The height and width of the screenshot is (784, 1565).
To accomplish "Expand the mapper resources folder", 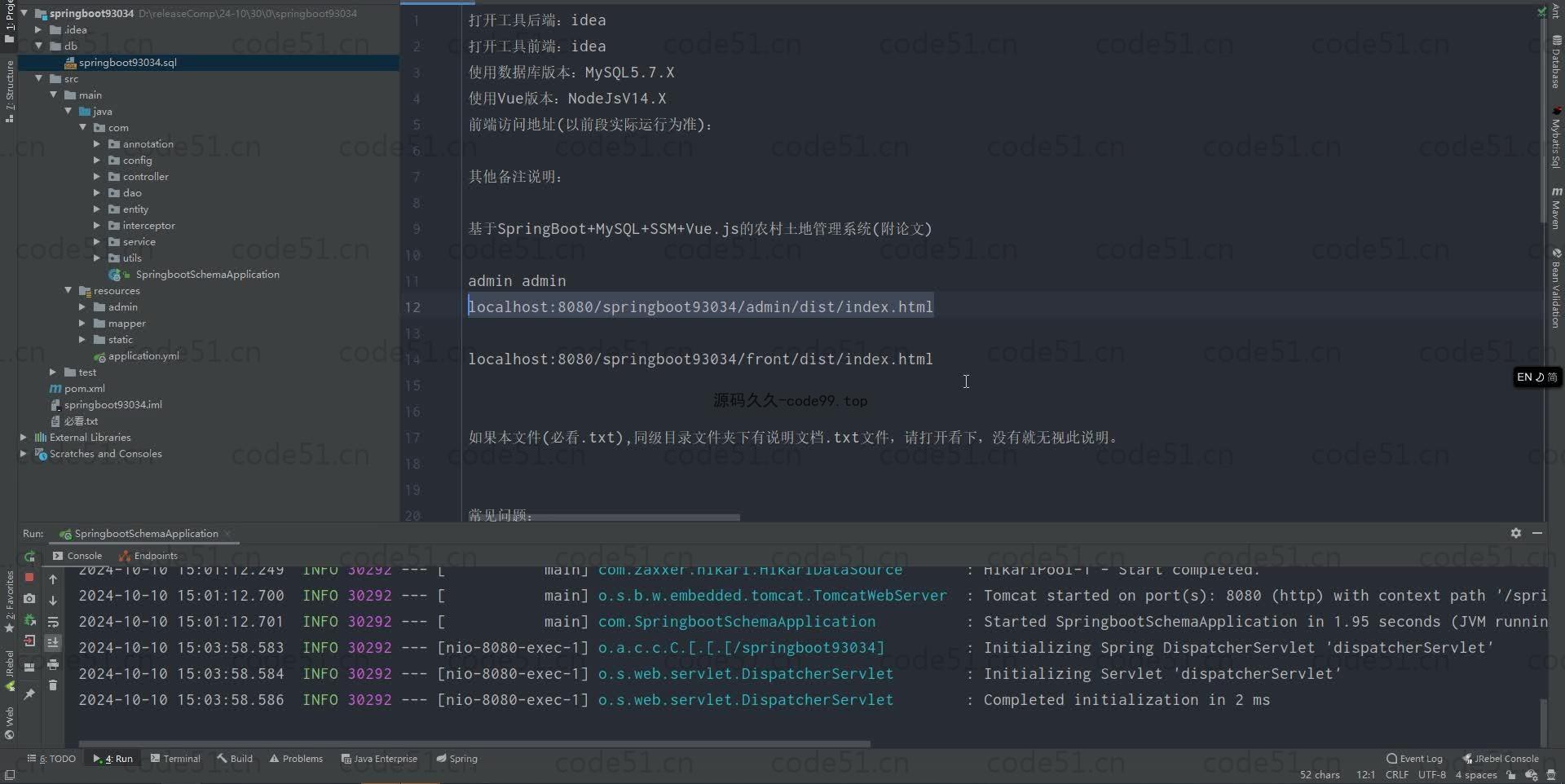I will [82, 323].
